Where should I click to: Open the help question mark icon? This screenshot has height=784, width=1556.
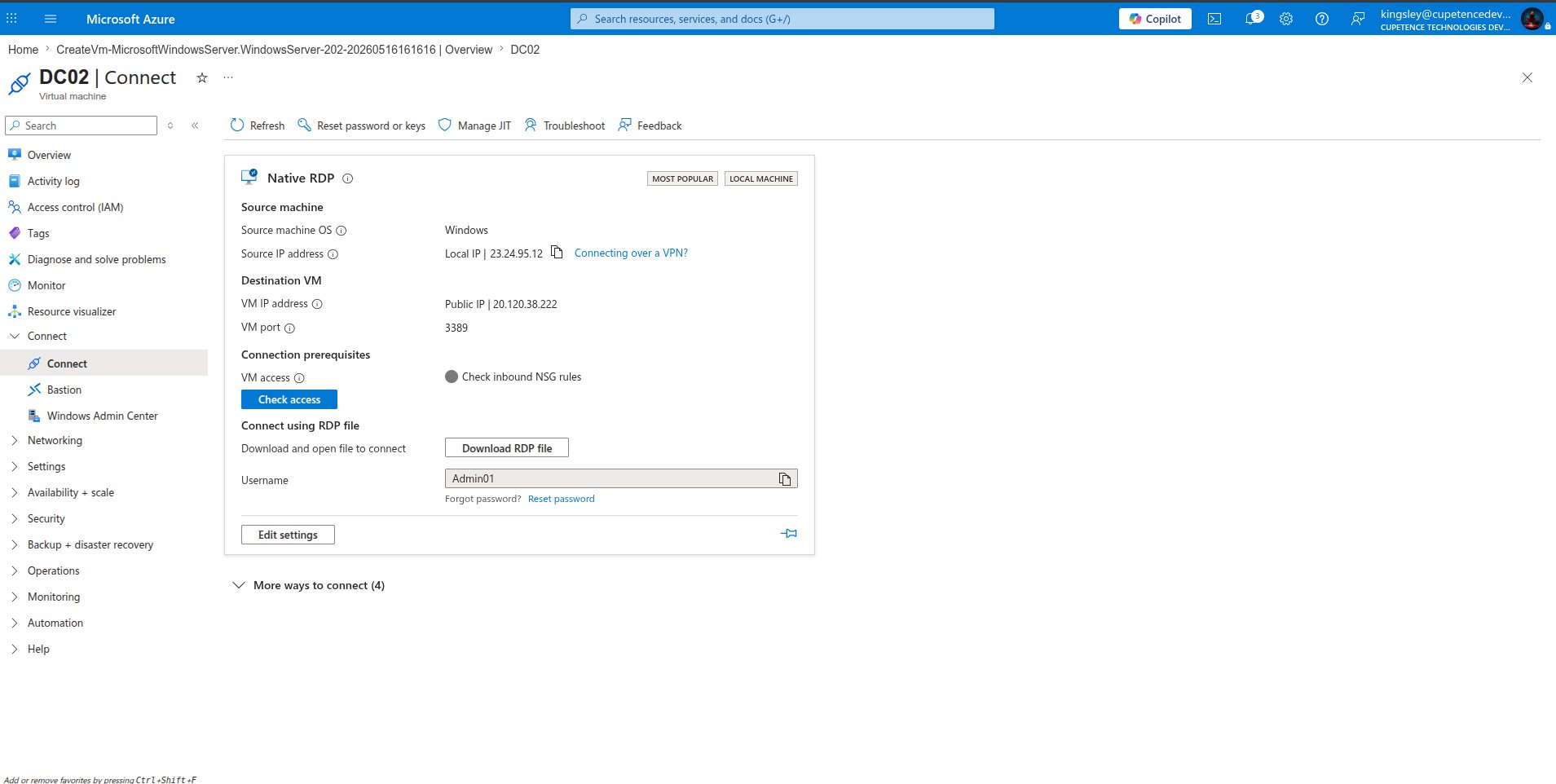tap(1322, 19)
